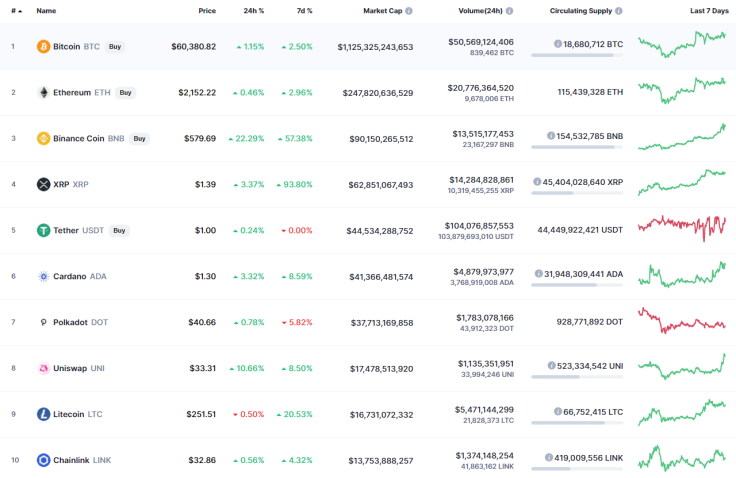The height and width of the screenshot is (478, 736).
Task: Click info icon beside BNB circulating supply
Action: coord(551,136)
